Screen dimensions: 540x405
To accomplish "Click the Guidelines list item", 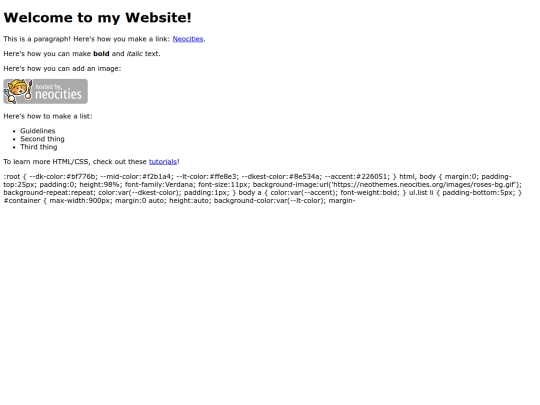I will point(38,131).
